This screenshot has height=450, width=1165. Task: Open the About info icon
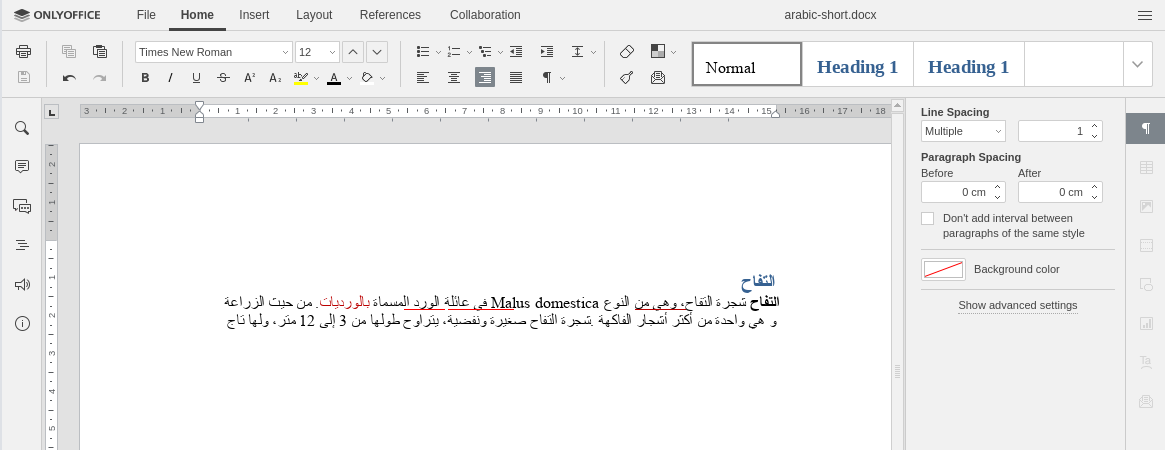coord(22,323)
